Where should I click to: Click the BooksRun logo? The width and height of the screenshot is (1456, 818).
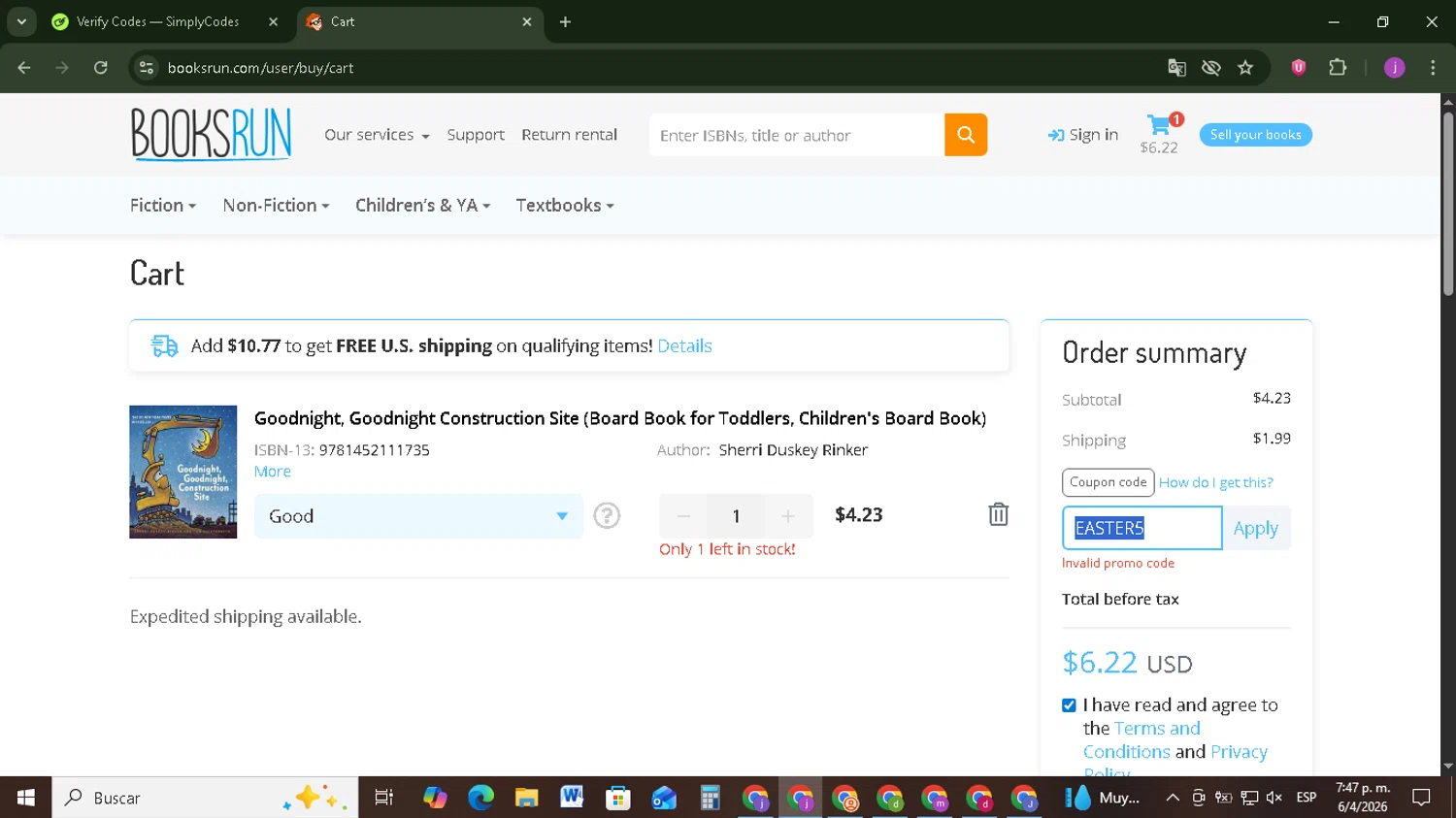click(x=211, y=134)
